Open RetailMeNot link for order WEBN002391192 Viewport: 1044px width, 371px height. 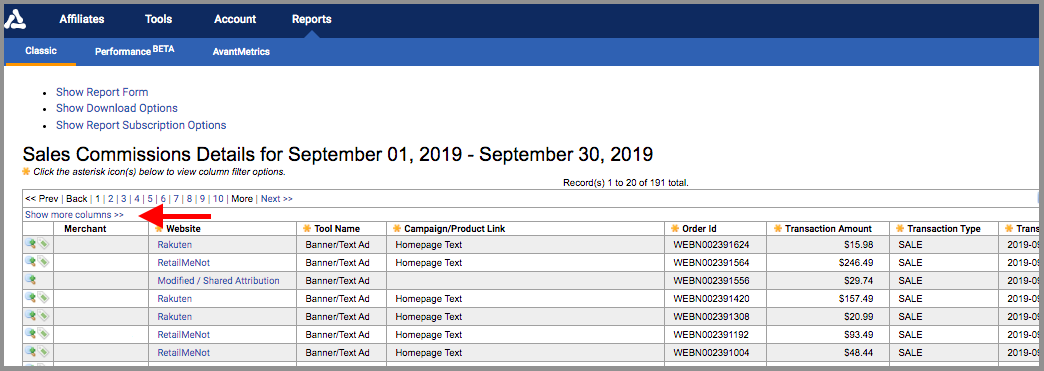click(x=184, y=334)
